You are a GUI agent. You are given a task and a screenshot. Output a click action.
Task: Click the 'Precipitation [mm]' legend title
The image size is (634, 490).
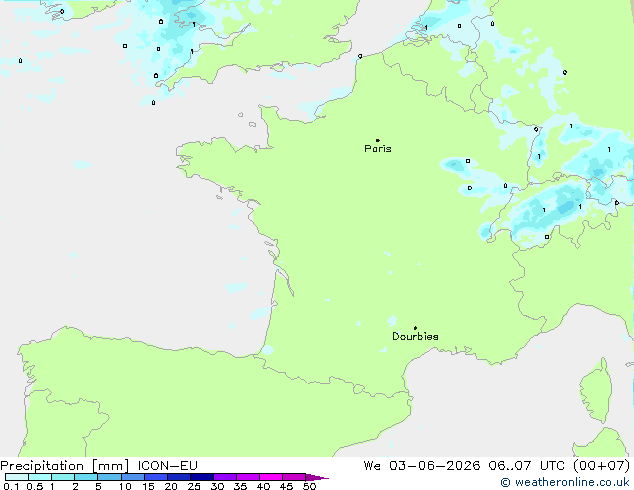point(65,465)
